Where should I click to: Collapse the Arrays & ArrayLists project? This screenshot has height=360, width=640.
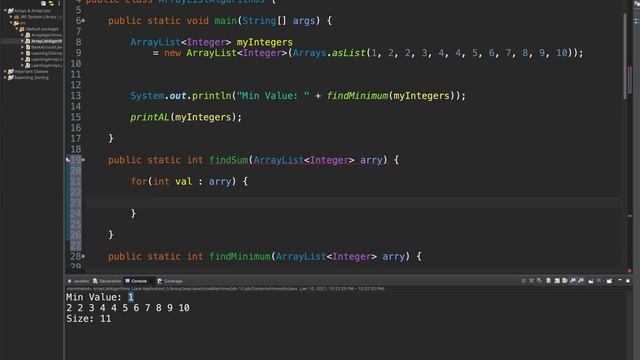(x=5, y=11)
